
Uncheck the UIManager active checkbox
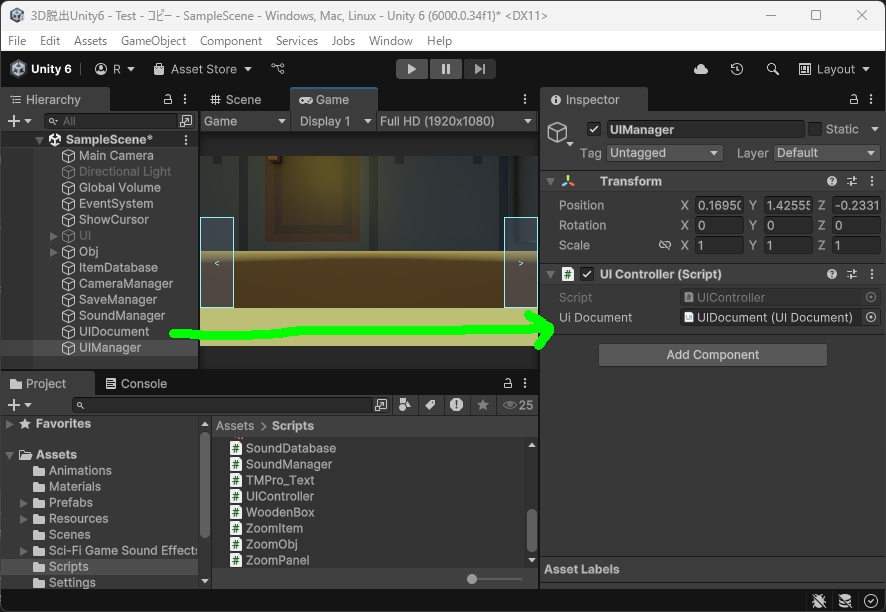click(x=593, y=129)
